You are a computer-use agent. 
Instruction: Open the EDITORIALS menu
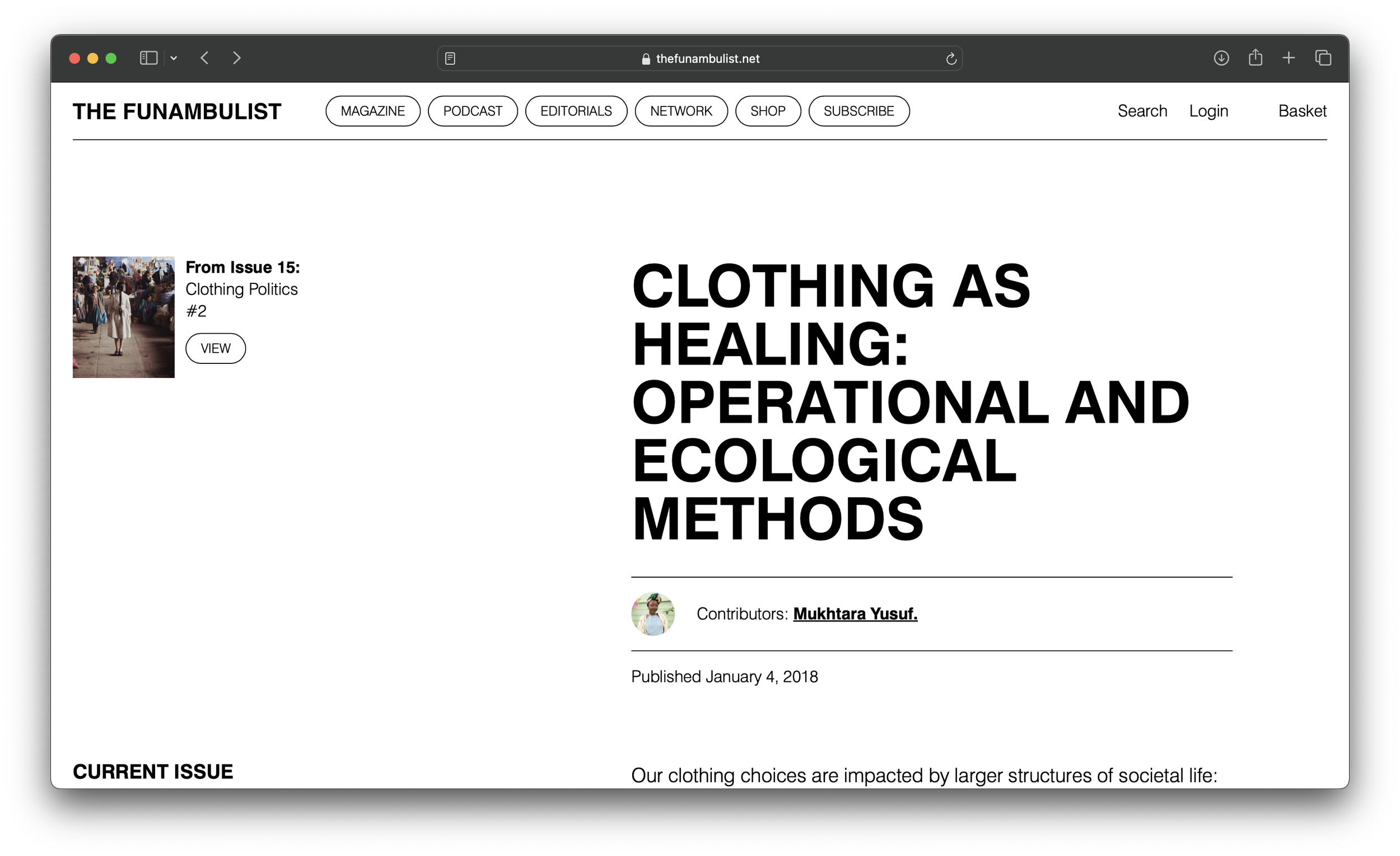click(576, 111)
